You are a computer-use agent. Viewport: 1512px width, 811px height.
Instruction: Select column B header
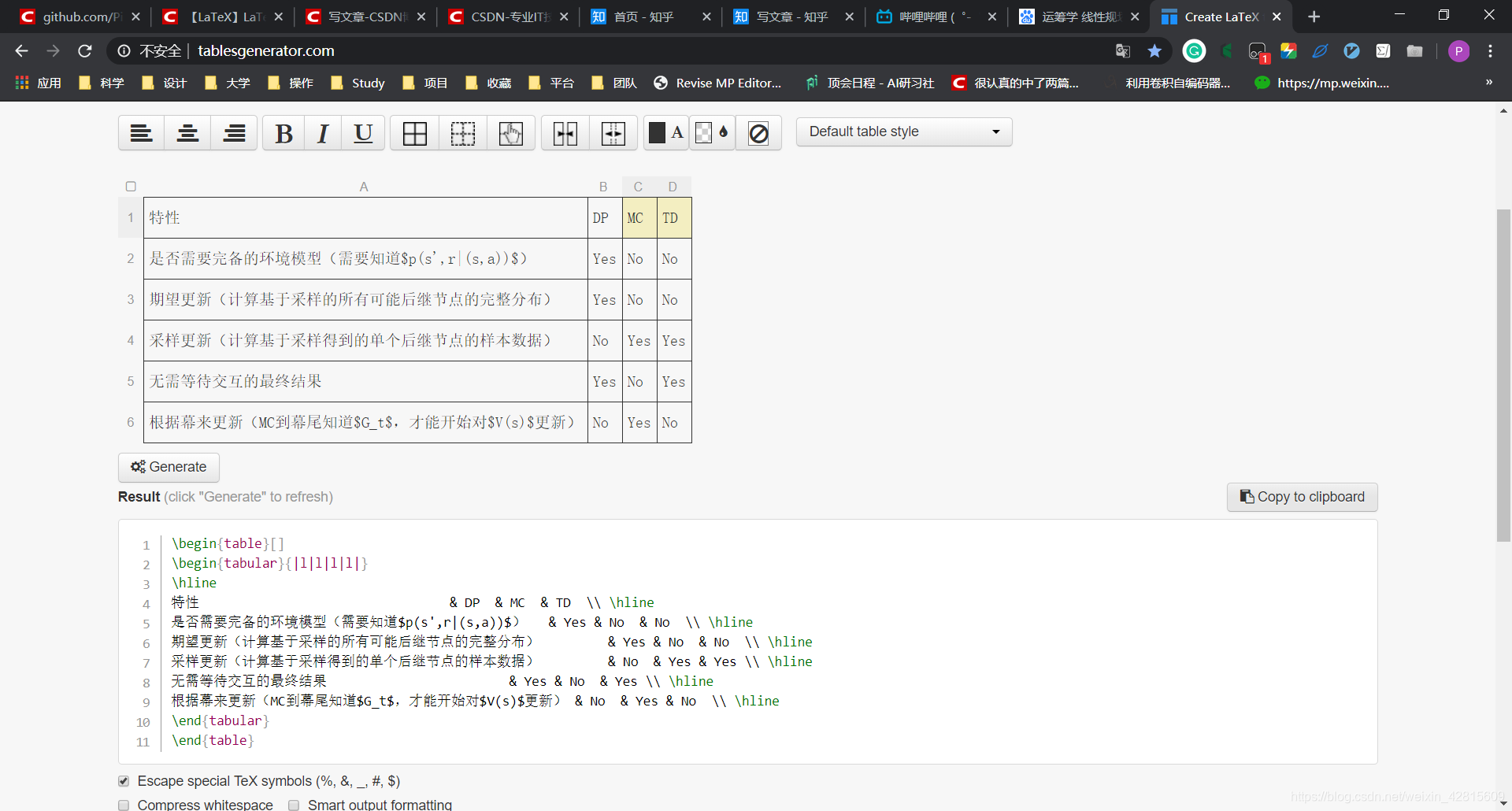[603, 187]
